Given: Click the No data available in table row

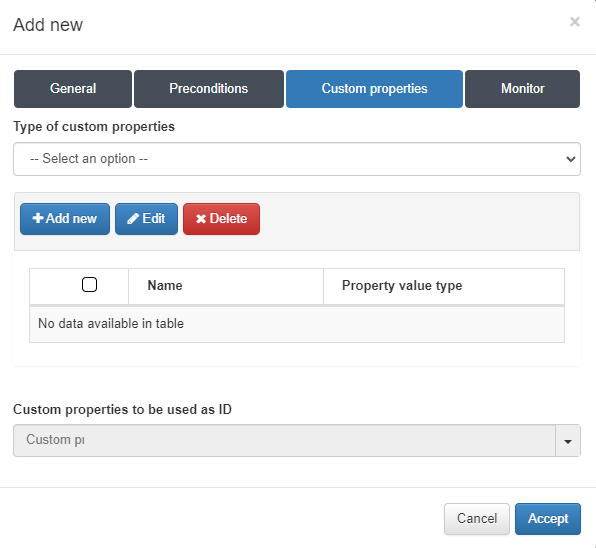Looking at the screenshot, I should pyautogui.click(x=297, y=324).
